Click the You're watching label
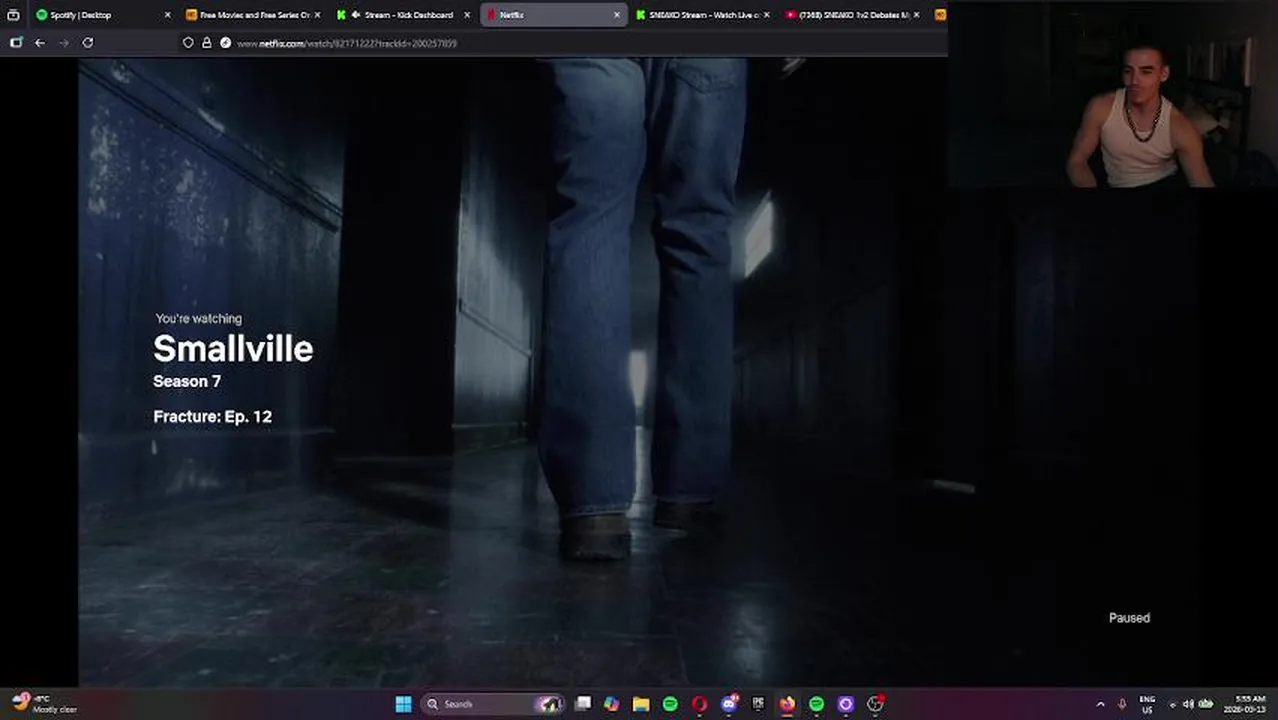The width and height of the screenshot is (1278, 720). click(198, 318)
